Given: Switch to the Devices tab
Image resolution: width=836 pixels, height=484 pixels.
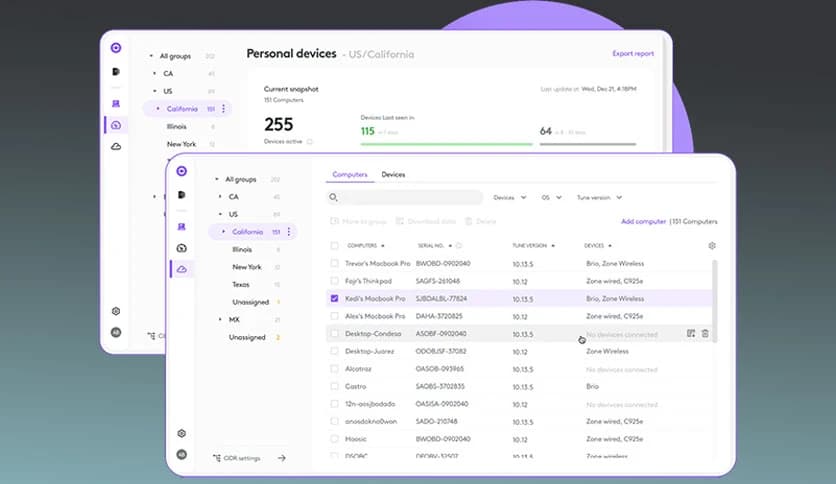Looking at the screenshot, I should pyautogui.click(x=393, y=175).
